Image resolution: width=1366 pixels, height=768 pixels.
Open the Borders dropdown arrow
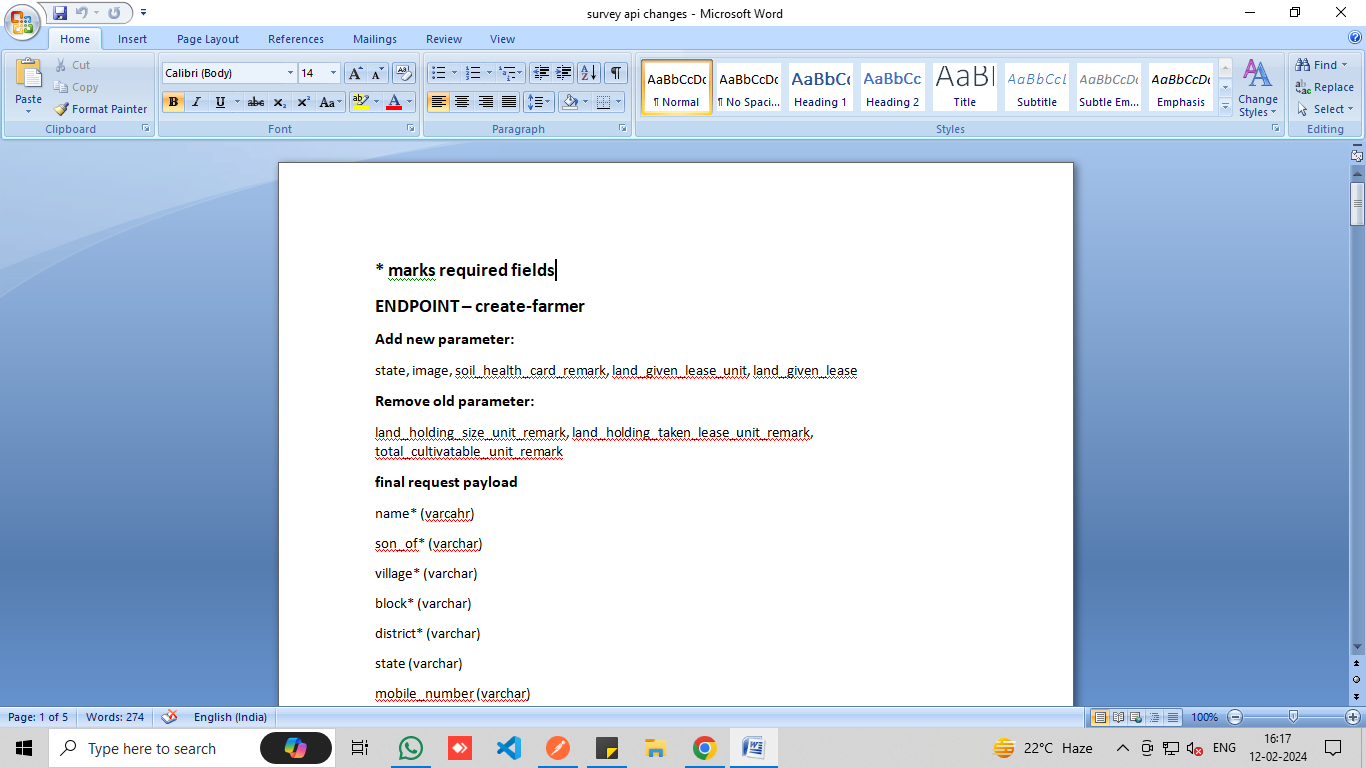pyautogui.click(x=618, y=102)
